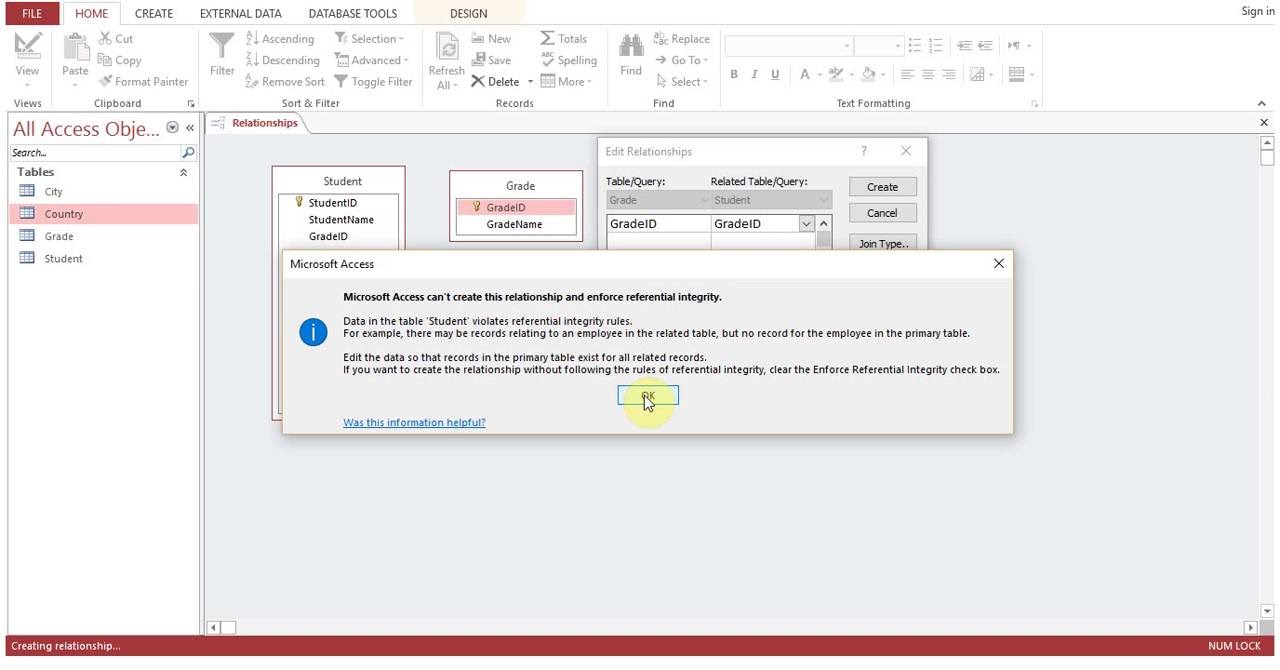Click the Paste icon
1280x670 pixels.
point(75,46)
